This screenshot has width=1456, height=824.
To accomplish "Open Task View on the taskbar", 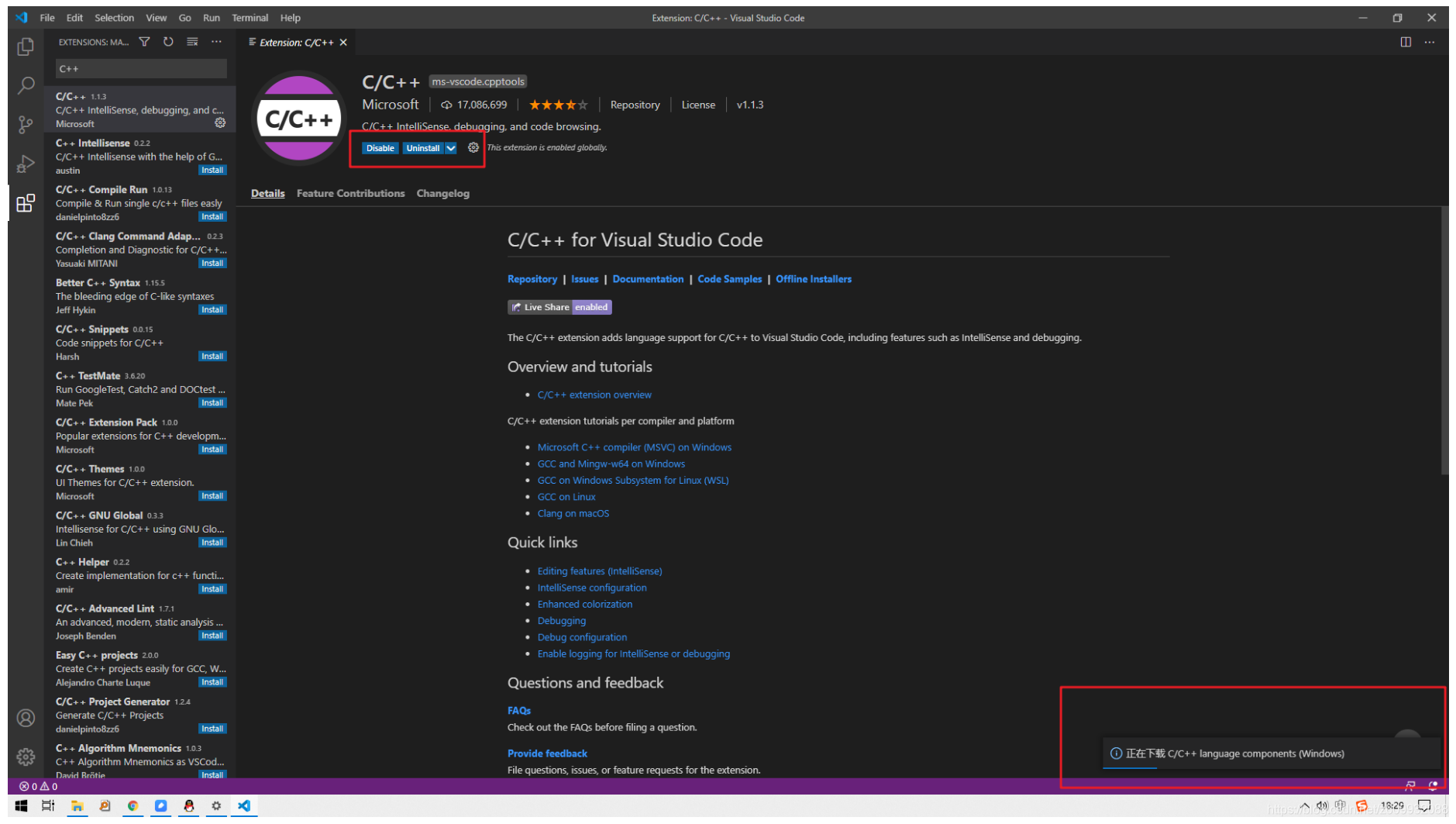I will 48,806.
